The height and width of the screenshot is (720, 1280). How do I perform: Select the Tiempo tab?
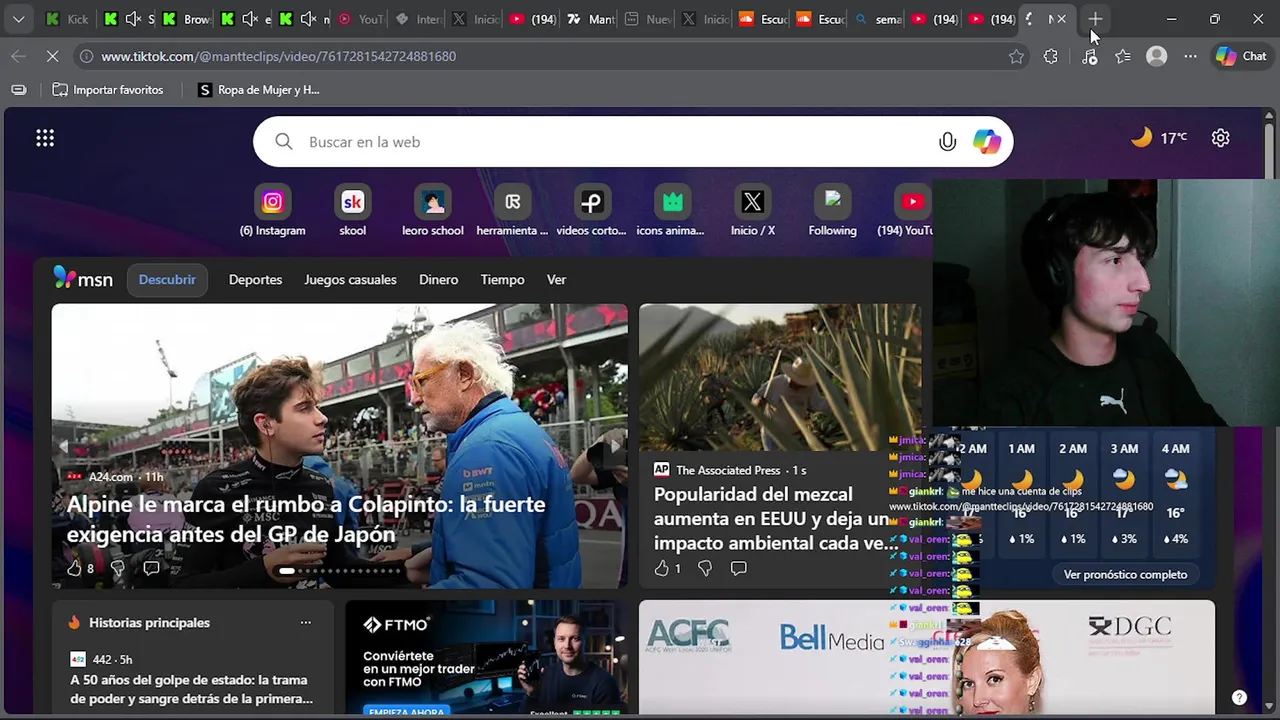[502, 280]
